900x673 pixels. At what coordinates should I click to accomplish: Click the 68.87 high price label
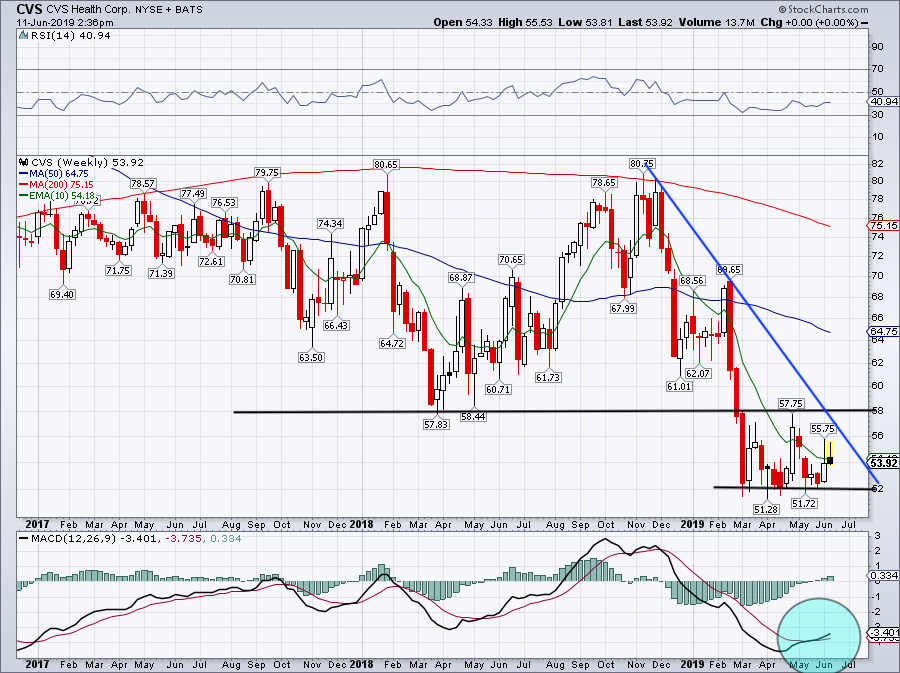(461, 278)
